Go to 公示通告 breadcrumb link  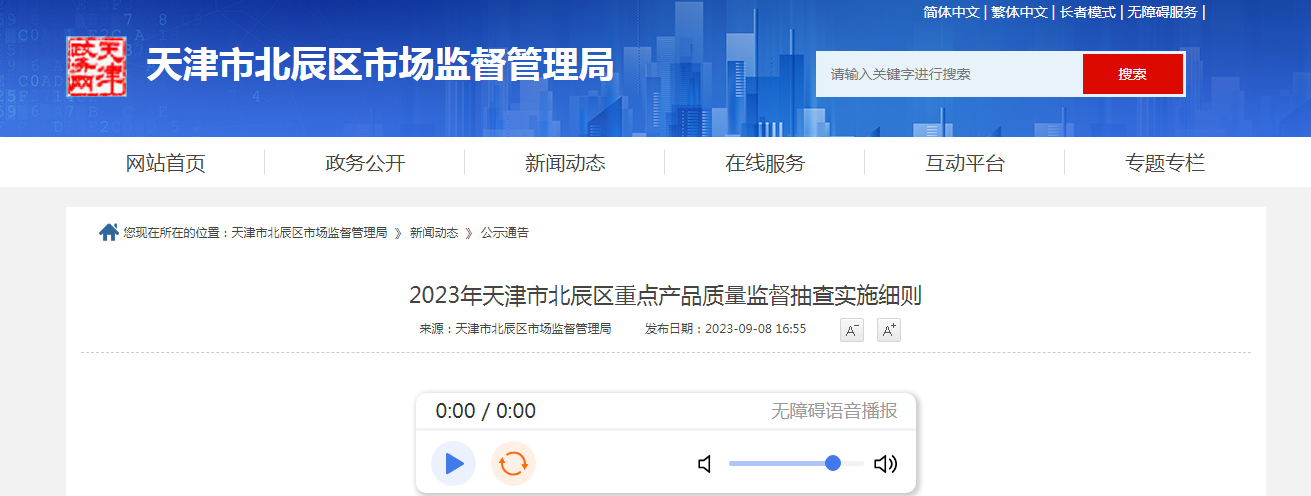coord(504,232)
